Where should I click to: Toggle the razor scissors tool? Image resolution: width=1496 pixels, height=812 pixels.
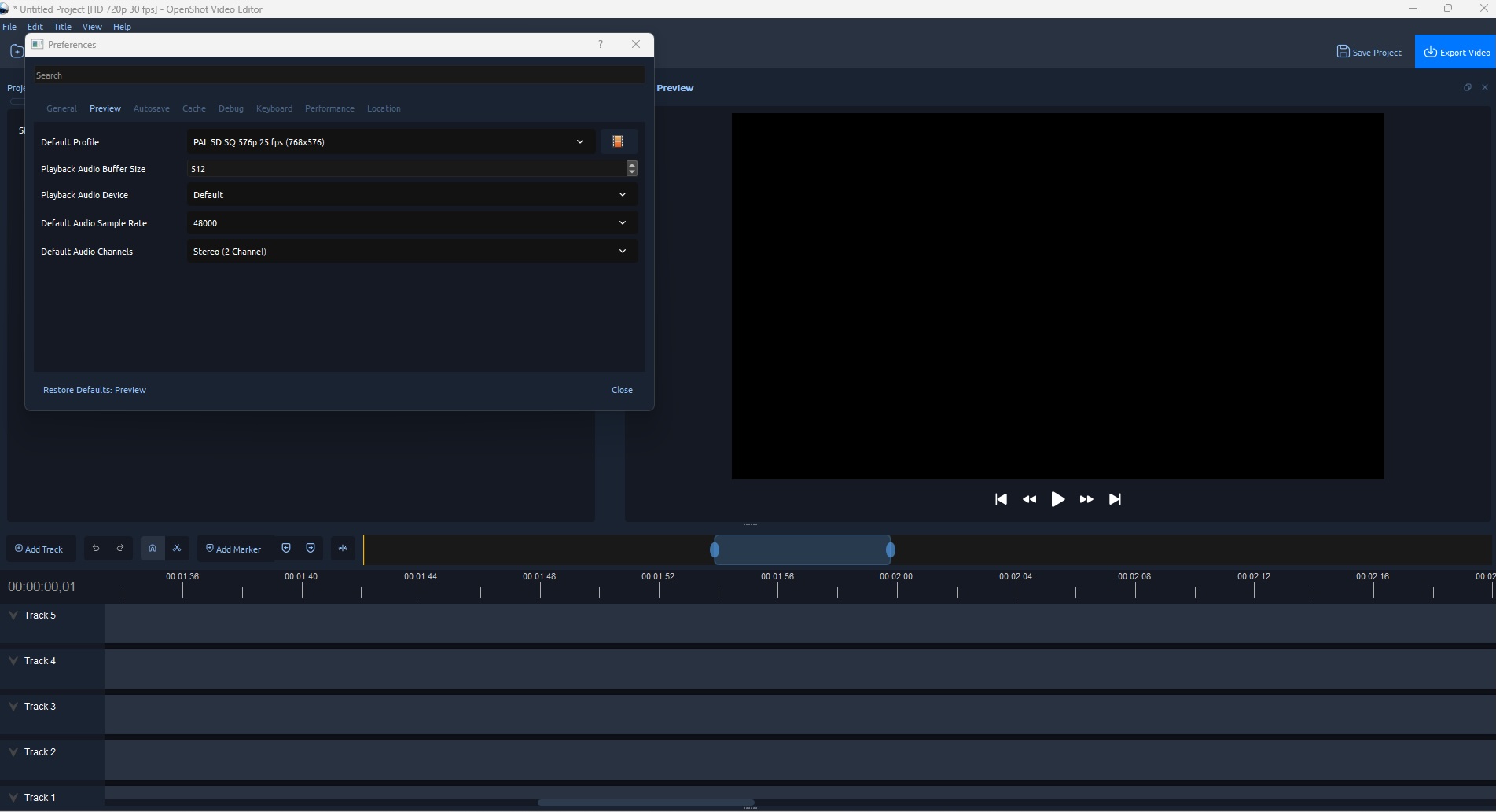click(x=177, y=548)
